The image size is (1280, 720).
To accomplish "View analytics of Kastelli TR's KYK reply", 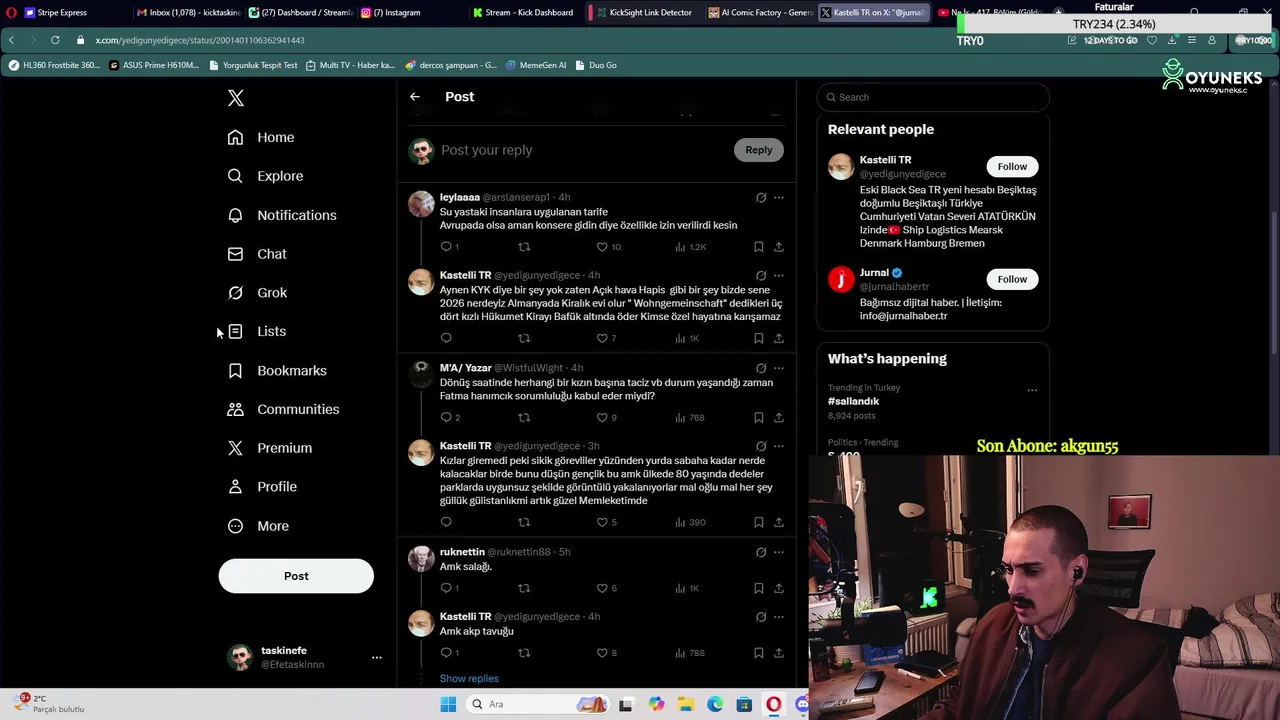I will pos(688,338).
